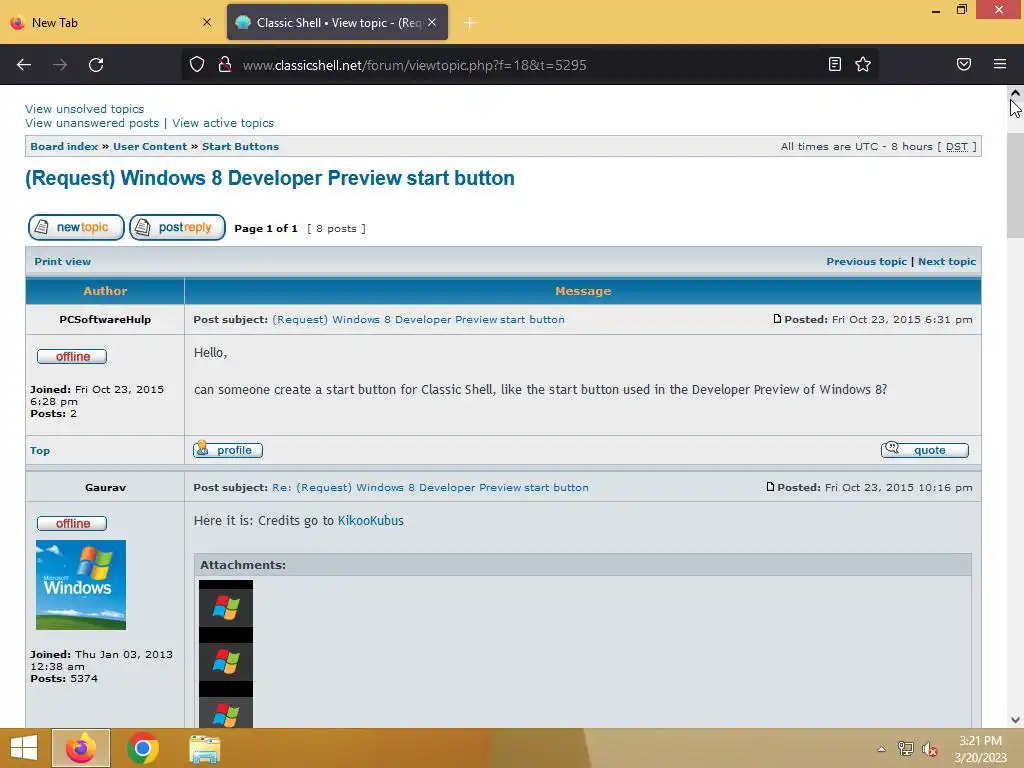1024x768 pixels.
Task: Click the scrollbar down arrow
Action: [x=1015, y=720]
